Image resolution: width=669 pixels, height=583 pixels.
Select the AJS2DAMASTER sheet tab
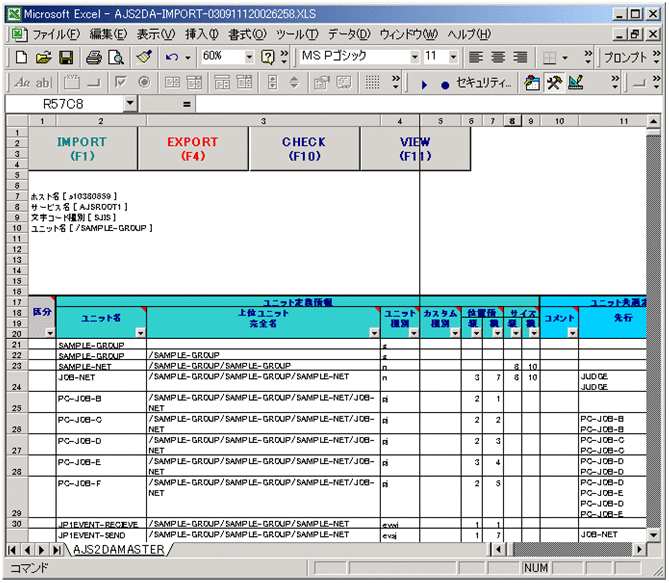point(118,550)
